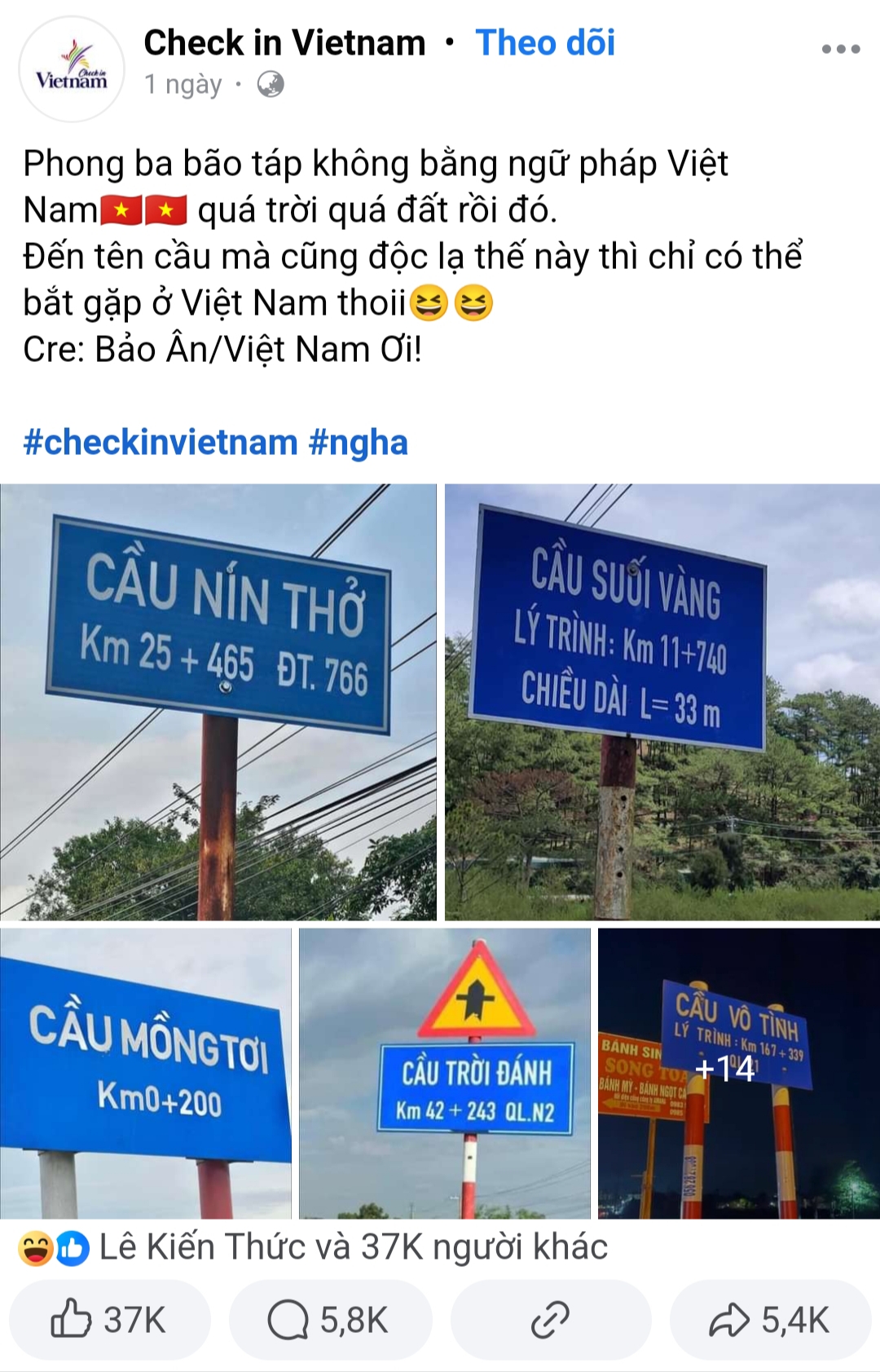Open the three-dot post options menu
Screen dimensions: 880x1372
point(841,49)
